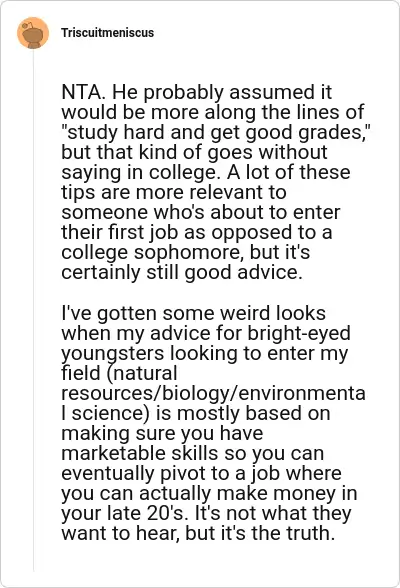Click the phrase "actually make money"
The image size is (400, 588).
pos(236,494)
